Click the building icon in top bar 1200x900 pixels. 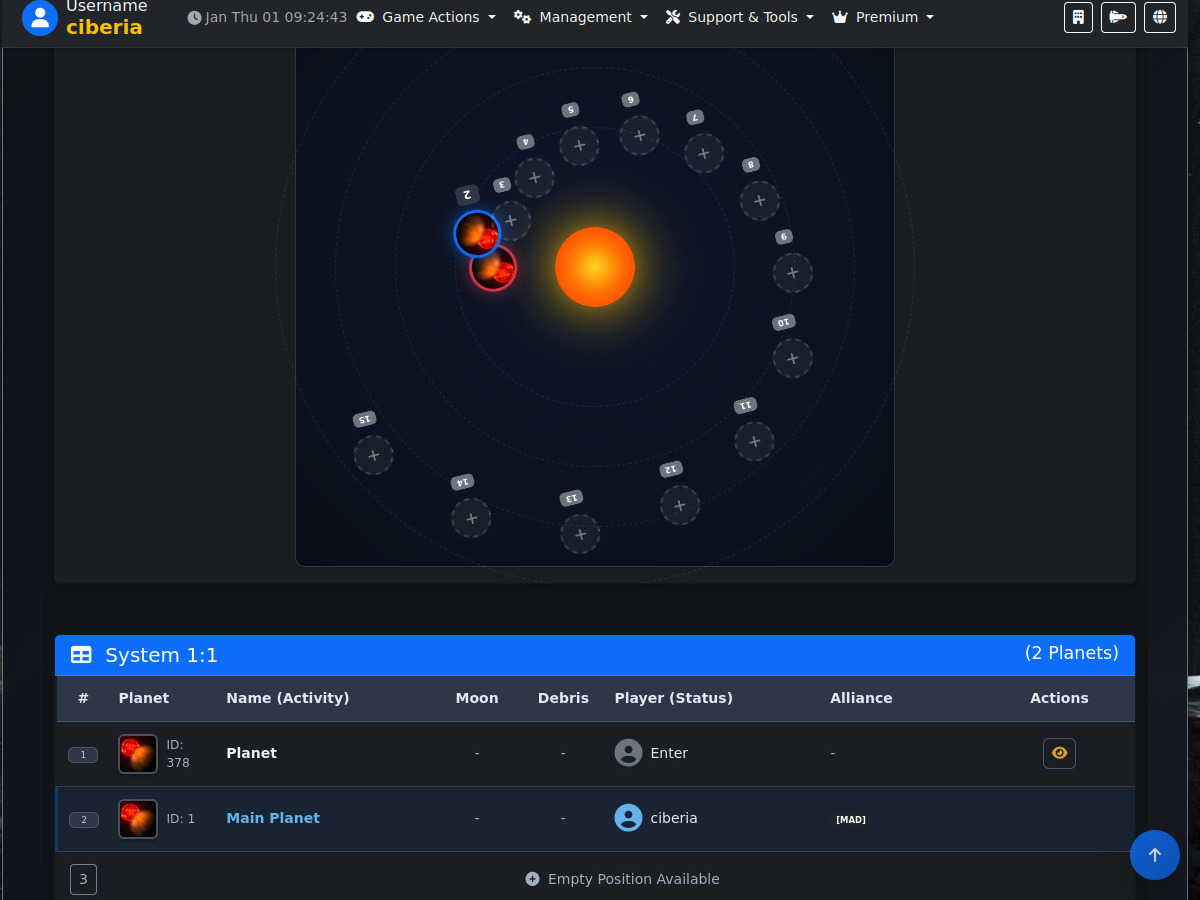[x=1078, y=17]
